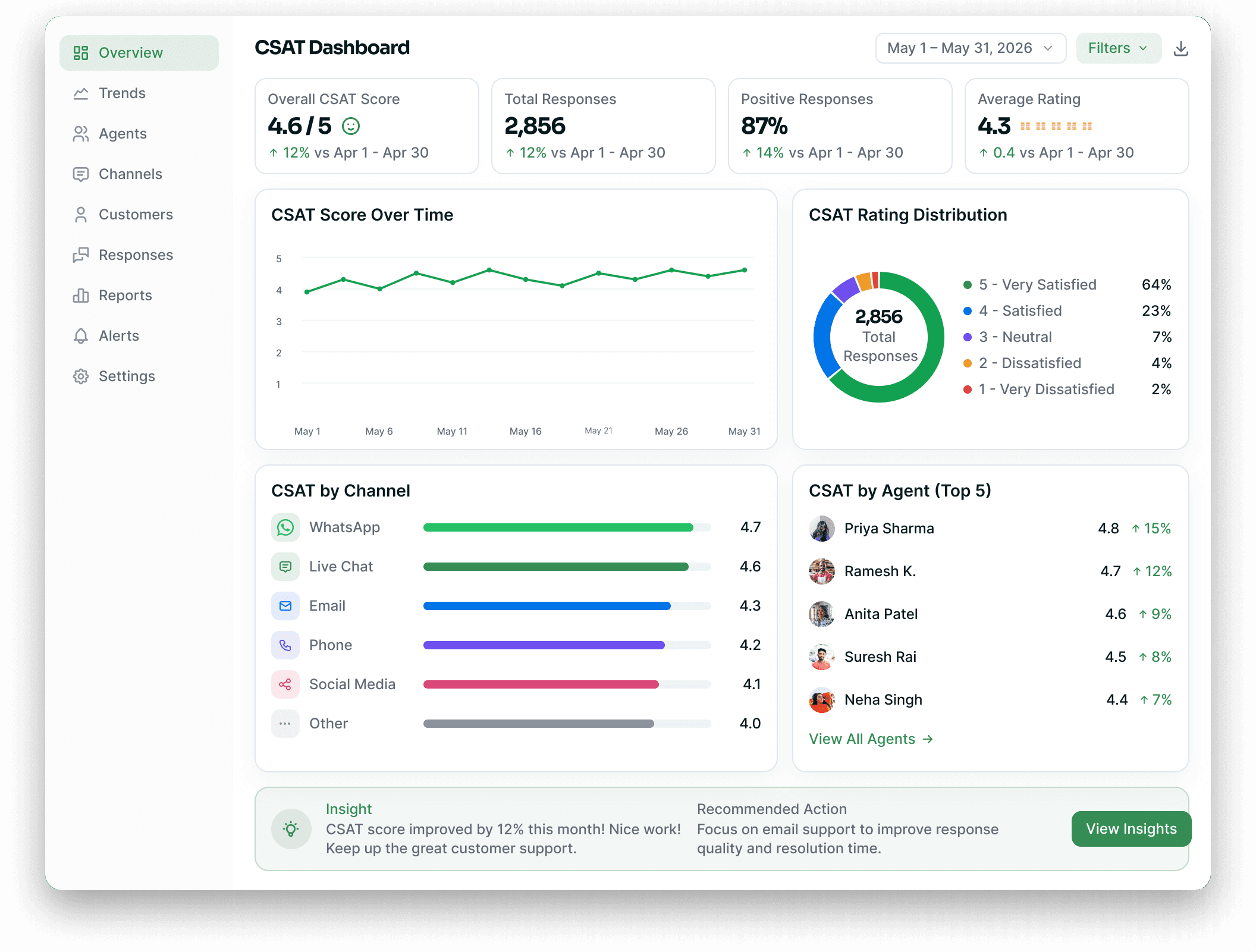Image resolution: width=1256 pixels, height=952 pixels.
Task: Click the Agents people icon in sidebar
Action: click(x=81, y=134)
